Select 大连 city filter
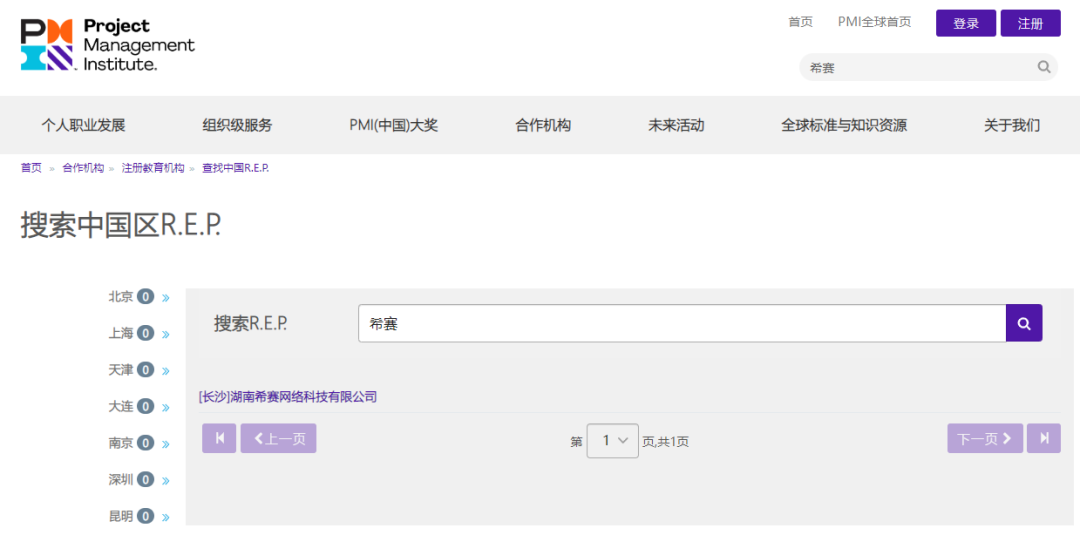1080x535 pixels. point(121,406)
